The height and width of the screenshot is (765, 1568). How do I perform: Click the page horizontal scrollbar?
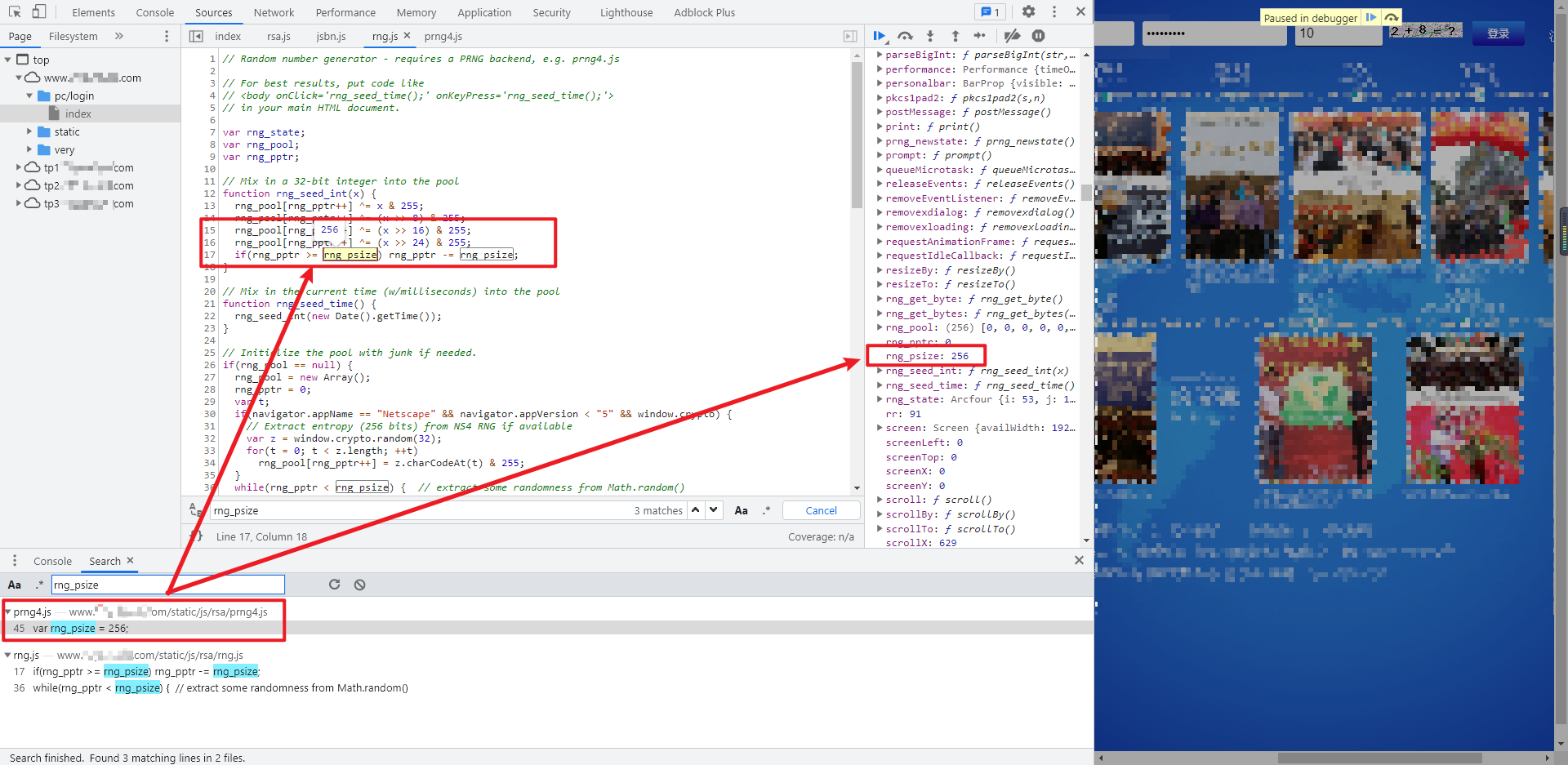point(1379,758)
